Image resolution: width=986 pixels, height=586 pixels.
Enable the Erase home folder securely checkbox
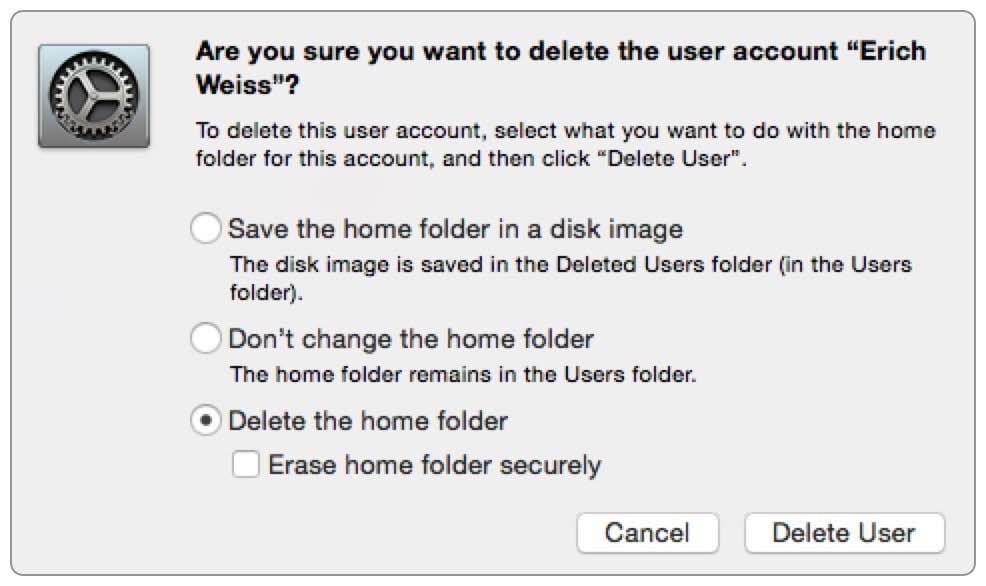[246, 465]
